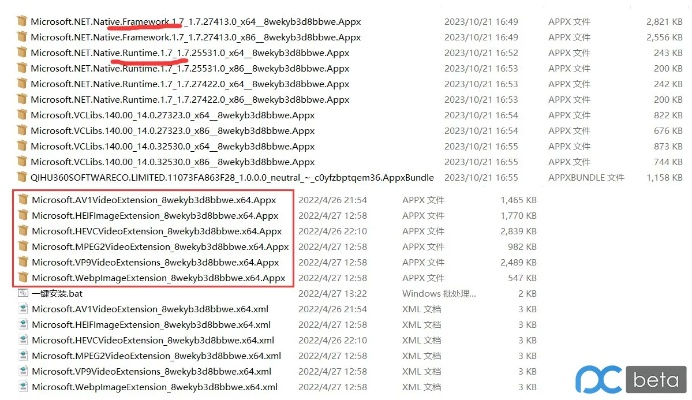Select the XML document icon of HEIFImageExtension xml
Screen dimensions: 692x400
click(x=23, y=325)
